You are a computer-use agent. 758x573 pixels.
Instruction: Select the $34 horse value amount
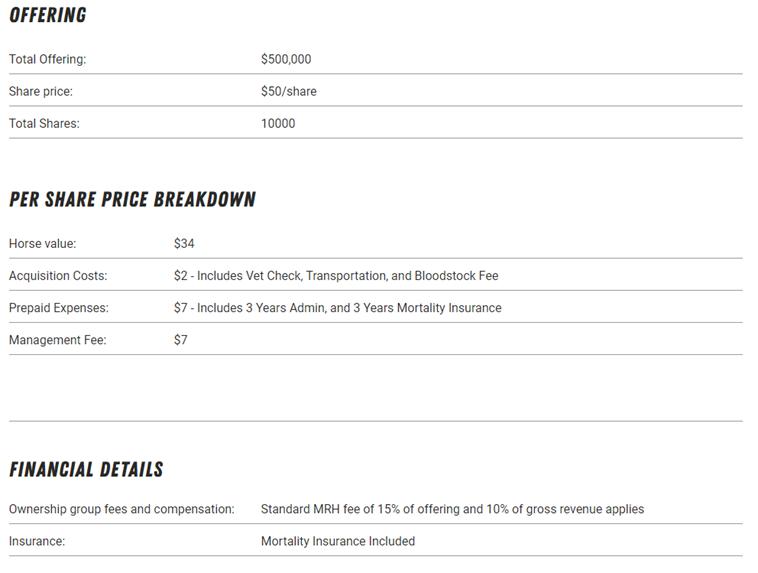184,243
